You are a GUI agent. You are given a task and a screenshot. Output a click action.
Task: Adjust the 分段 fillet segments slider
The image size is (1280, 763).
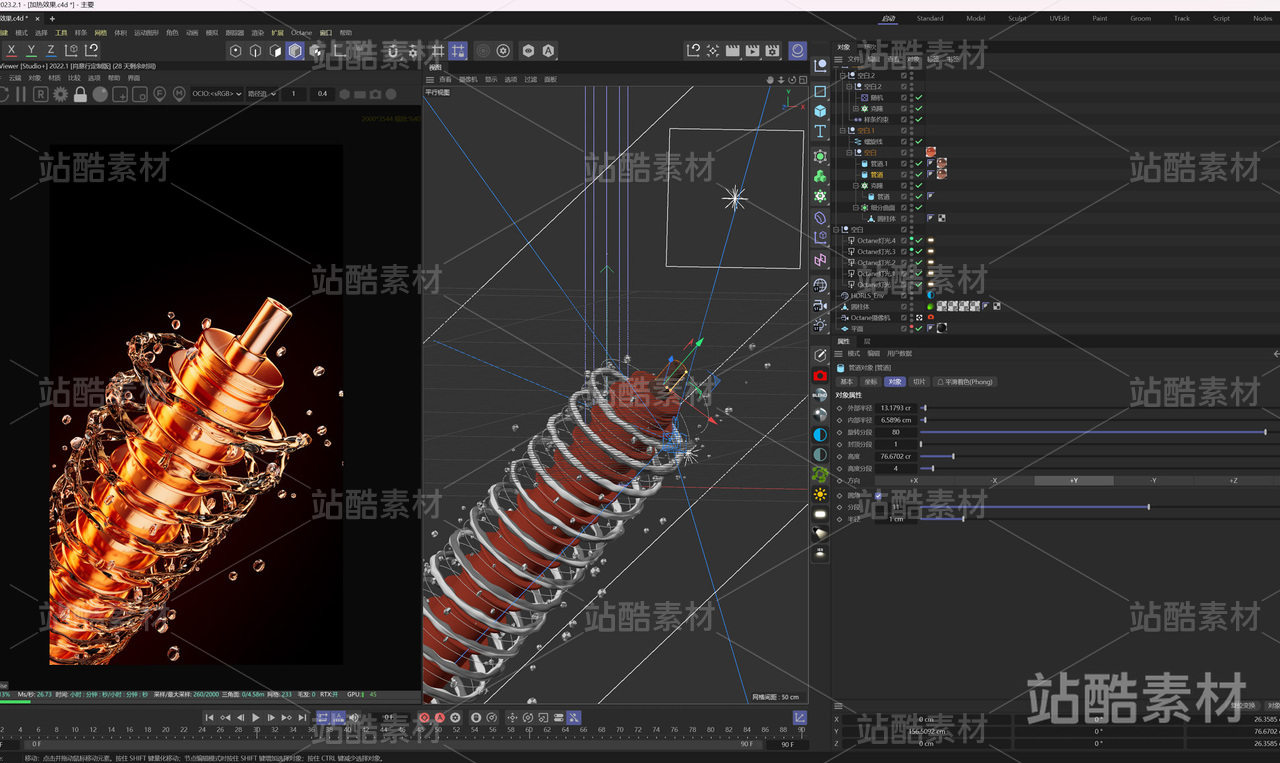coord(1148,507)
